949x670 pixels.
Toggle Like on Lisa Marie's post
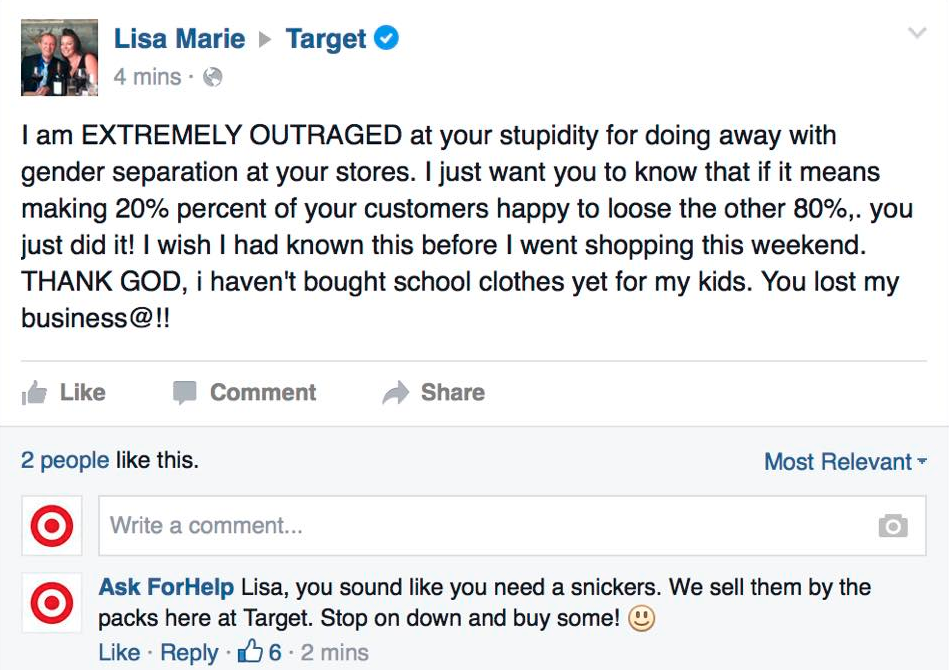(x=64, y=393)
